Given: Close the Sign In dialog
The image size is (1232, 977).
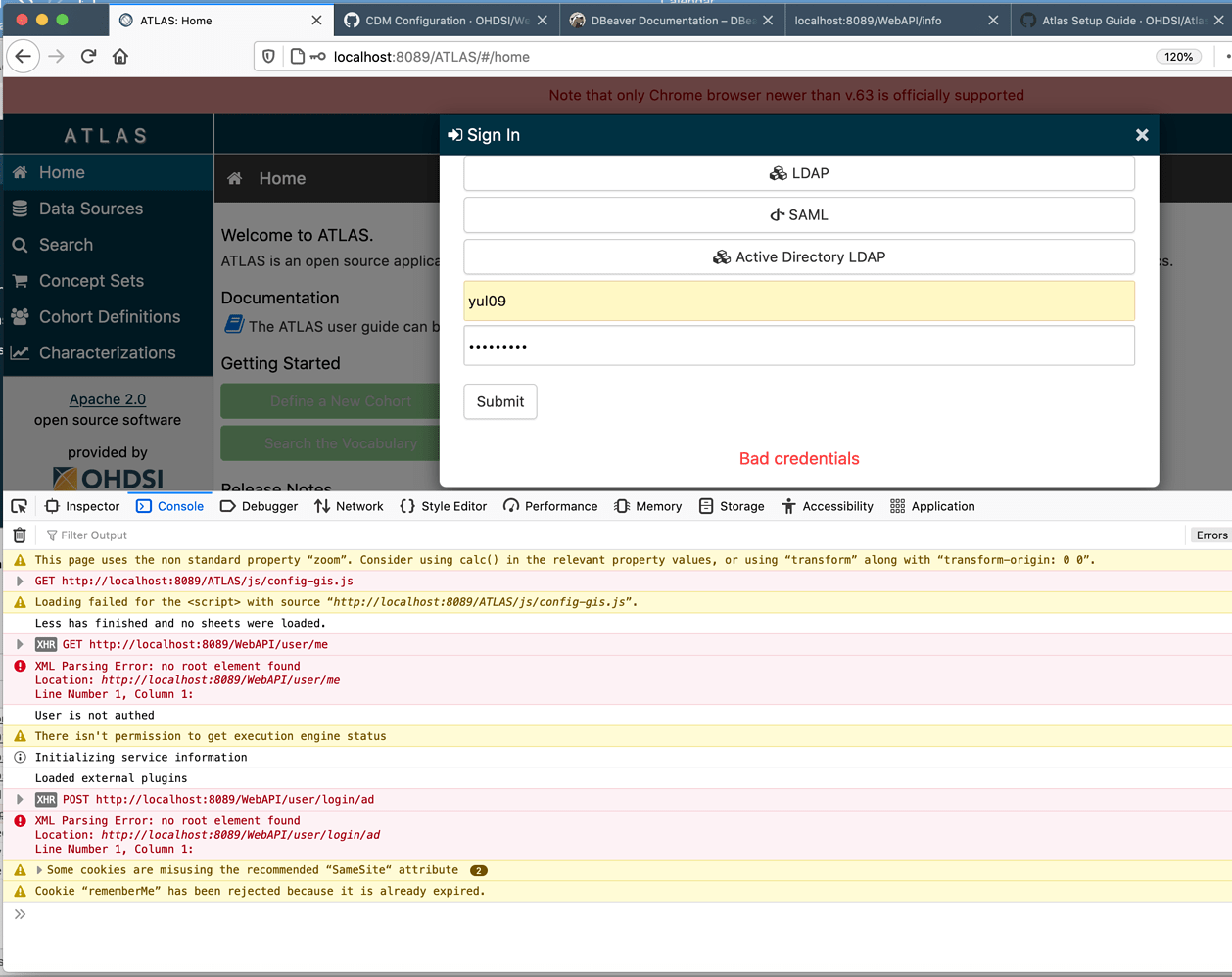Looking at the screenshot, I should 1142,135.
